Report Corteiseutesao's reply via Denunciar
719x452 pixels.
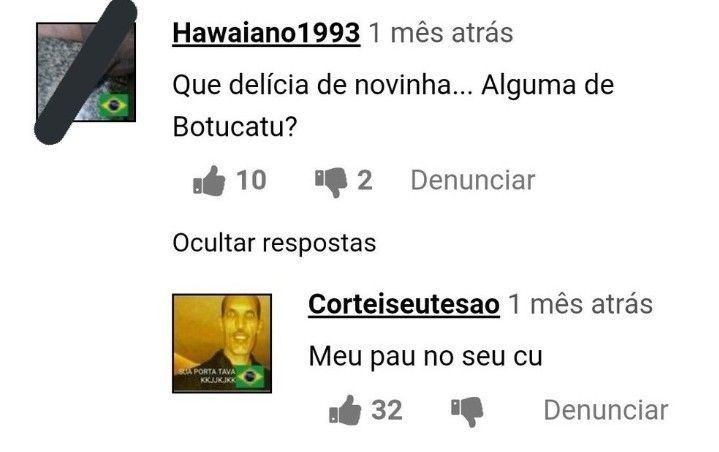[x=606, y=410]
